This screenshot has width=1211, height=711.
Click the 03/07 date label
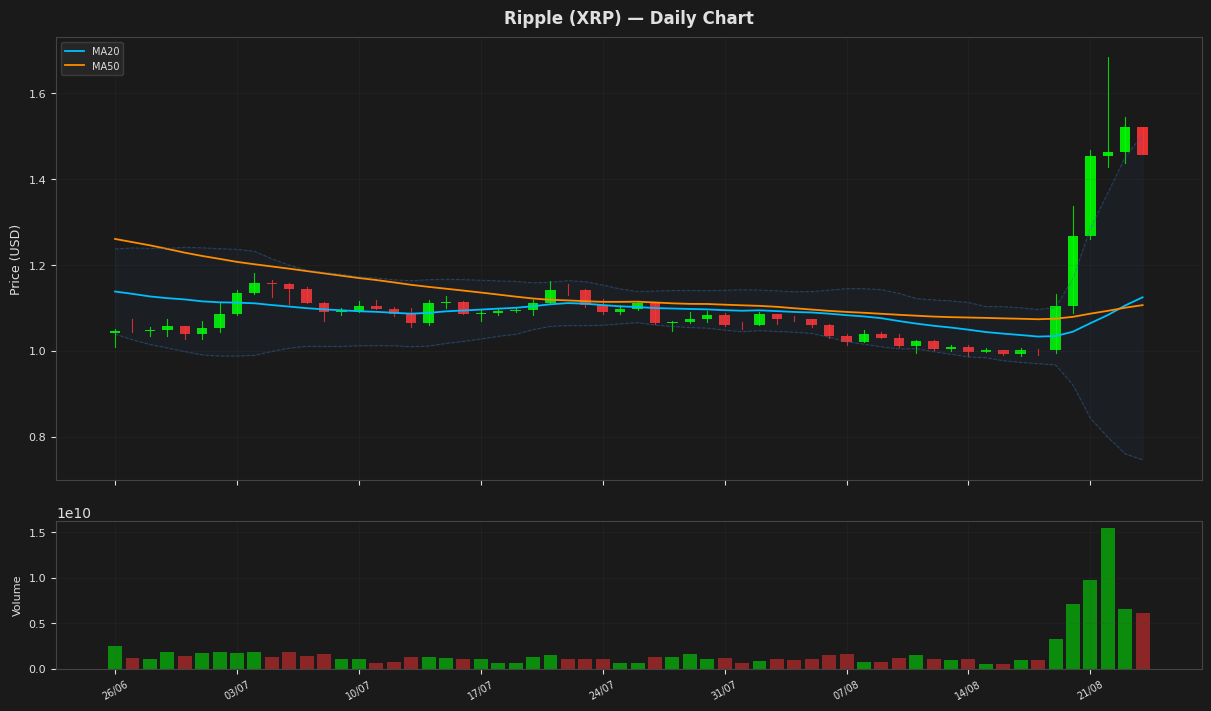click(237, 690)
